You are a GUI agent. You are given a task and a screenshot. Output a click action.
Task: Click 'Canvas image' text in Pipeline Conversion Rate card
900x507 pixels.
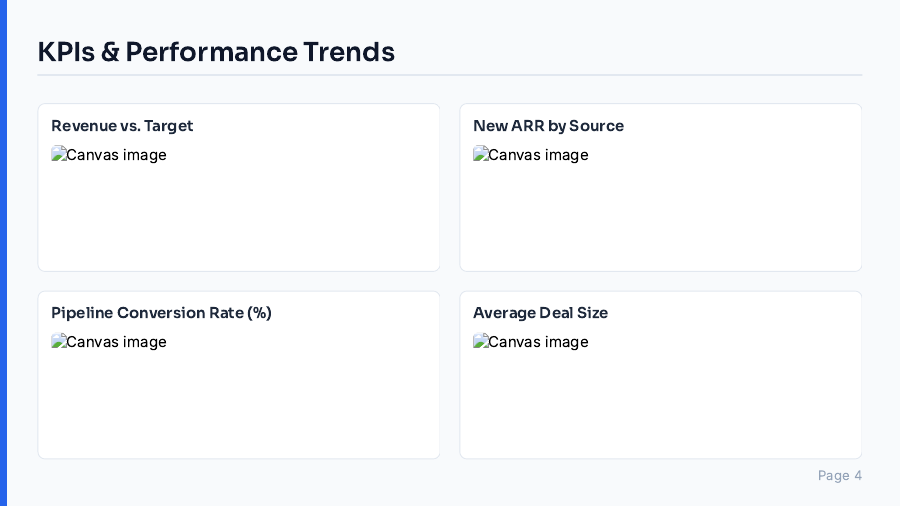tap(117, 342)
